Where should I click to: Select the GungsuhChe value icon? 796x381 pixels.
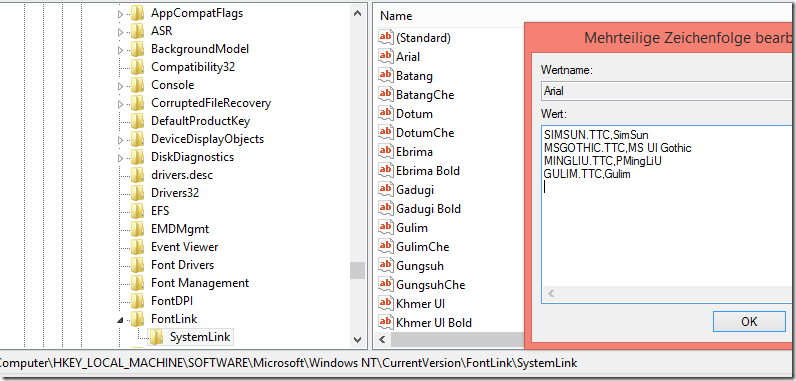(x=386, y=284)
